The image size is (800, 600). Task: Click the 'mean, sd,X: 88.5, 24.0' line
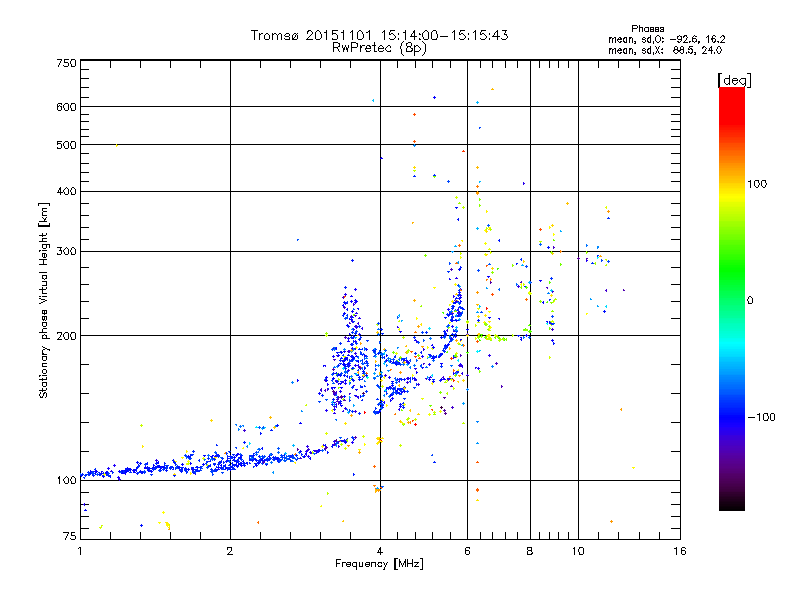665,50
